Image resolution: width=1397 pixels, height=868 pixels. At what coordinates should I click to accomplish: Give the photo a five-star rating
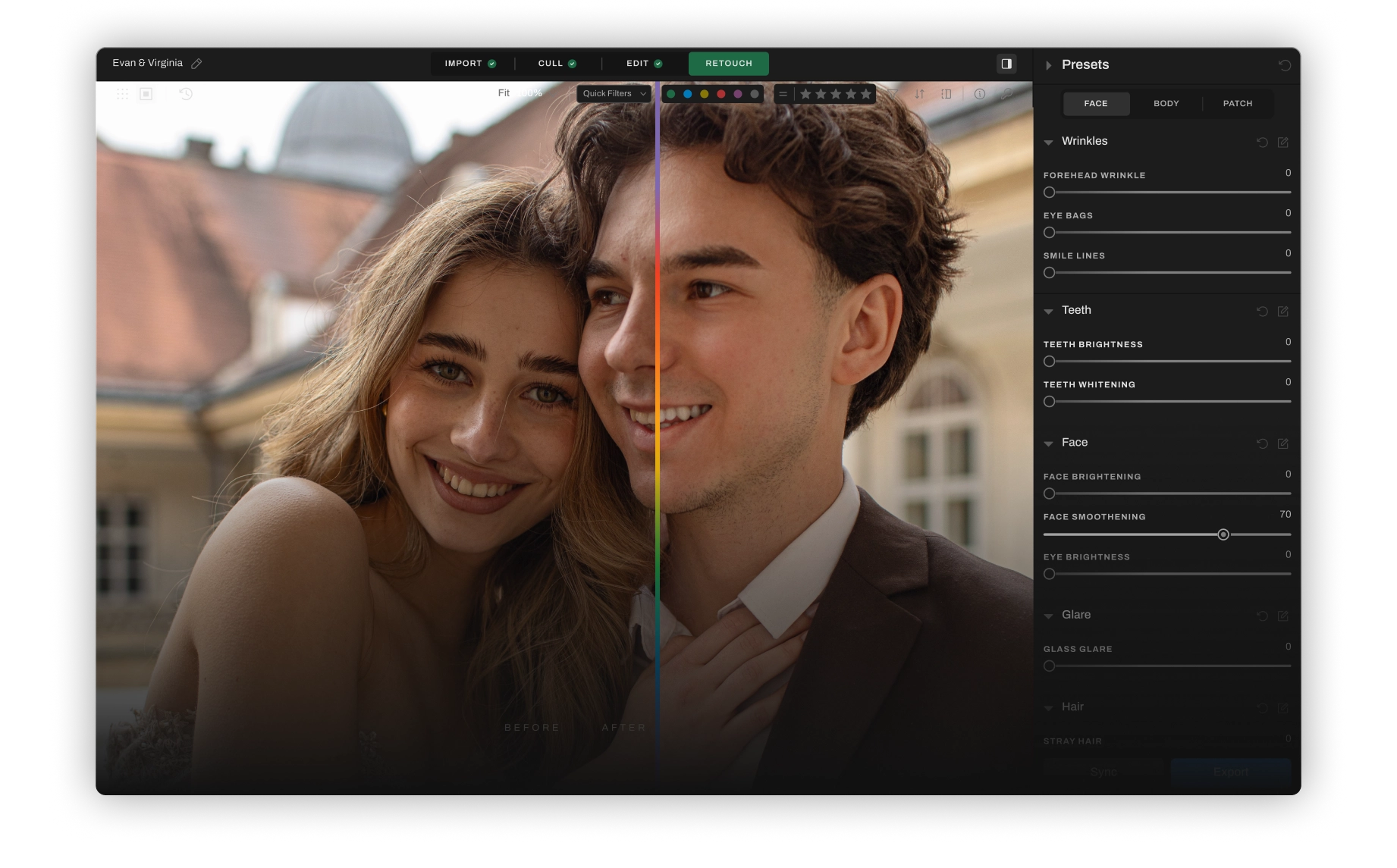tap(866, 94)
